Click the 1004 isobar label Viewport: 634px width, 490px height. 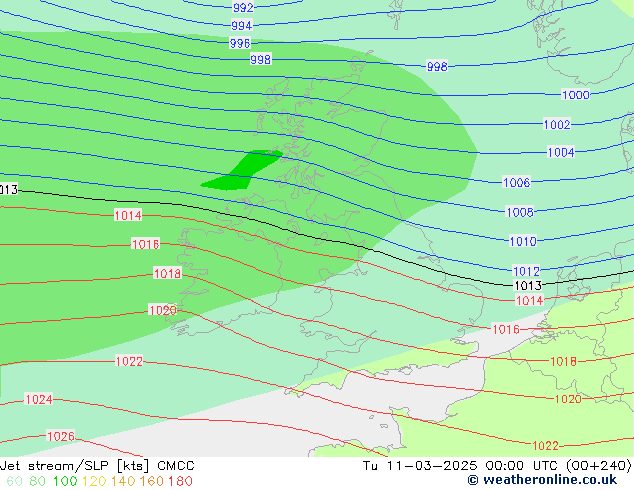pos(561,152)
